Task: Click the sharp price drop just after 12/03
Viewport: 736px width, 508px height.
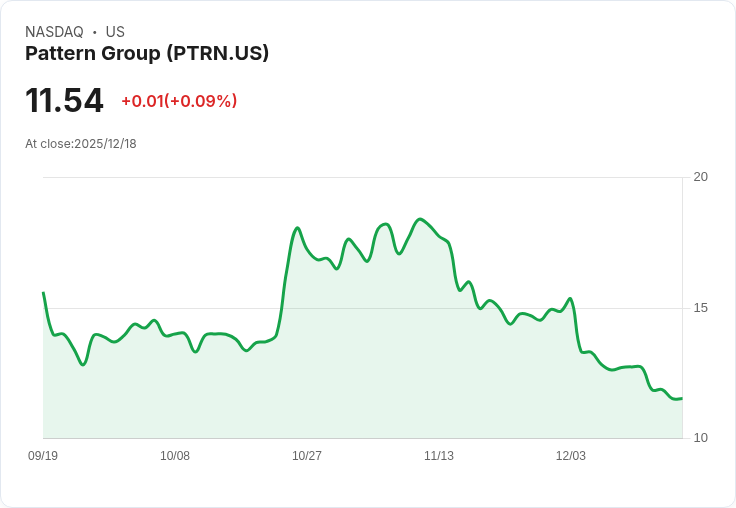Action: 576,328
